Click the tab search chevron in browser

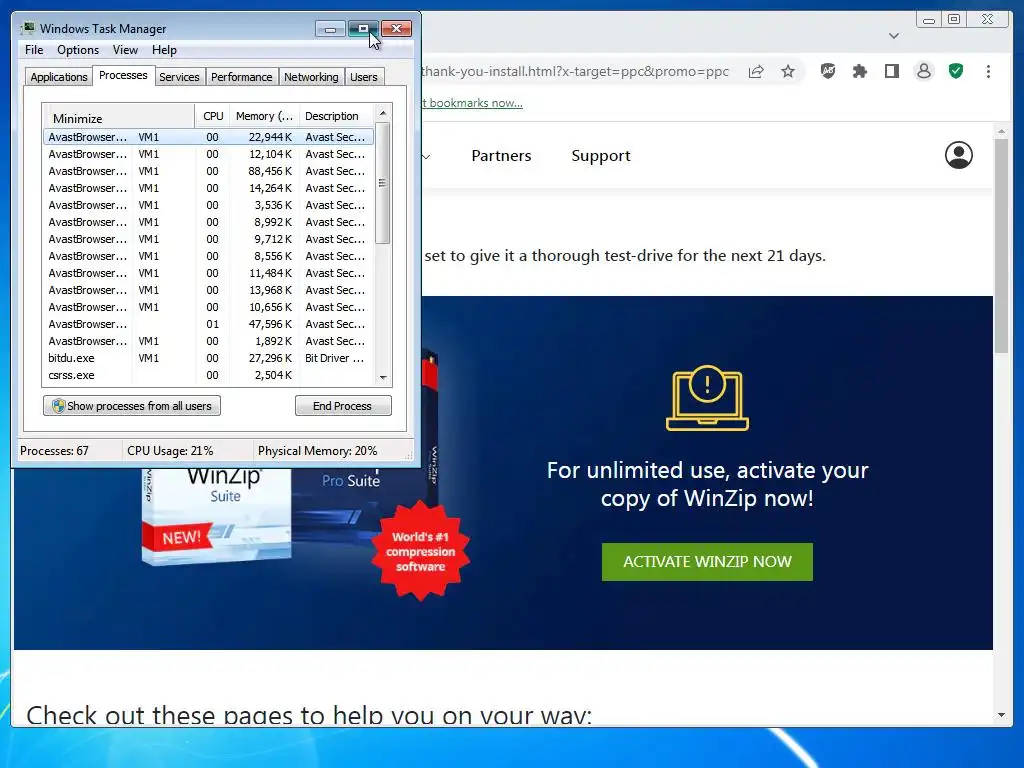tap(894, 36)
